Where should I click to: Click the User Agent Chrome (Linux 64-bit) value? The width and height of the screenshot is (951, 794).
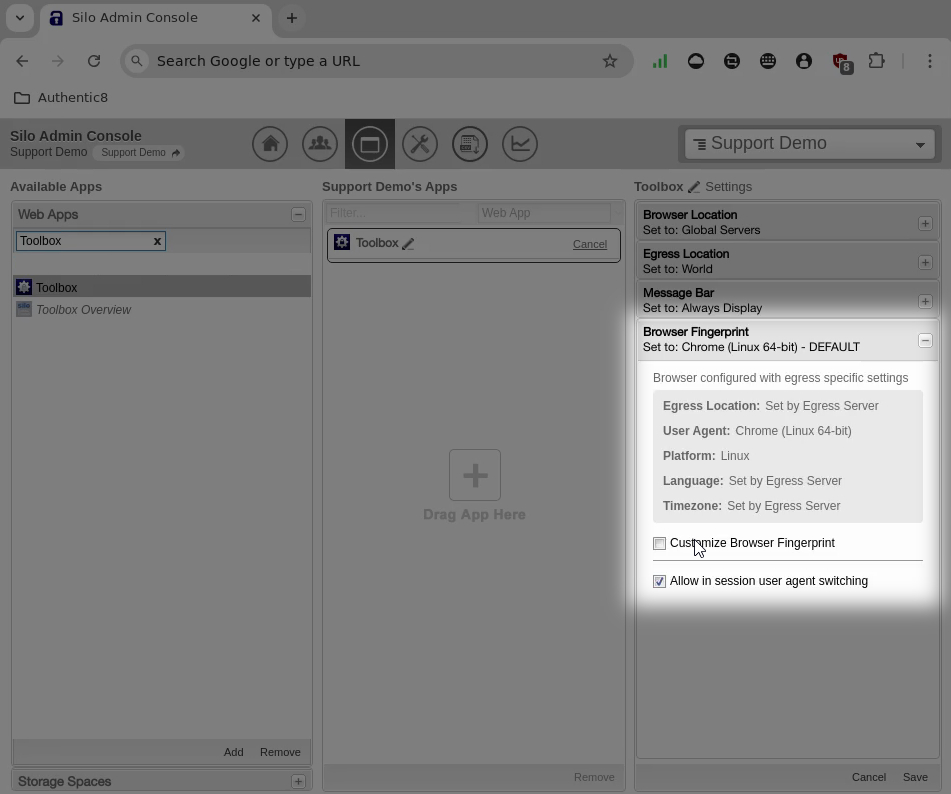coord(793,431)
